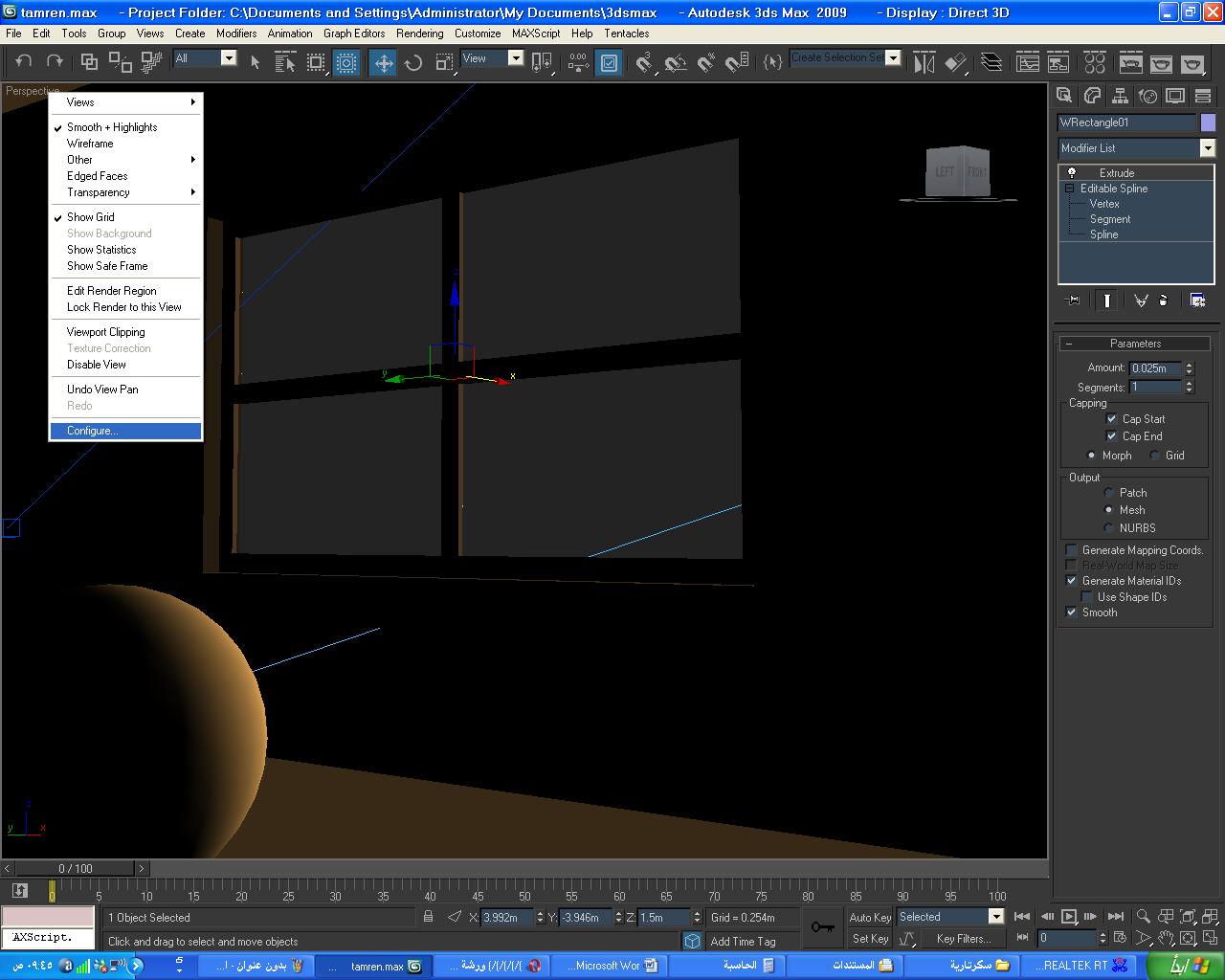Choose Configure... in viewport menu
Image resolution: width=1225 pixels, height=980 pixels.
[x=125, y=431]
